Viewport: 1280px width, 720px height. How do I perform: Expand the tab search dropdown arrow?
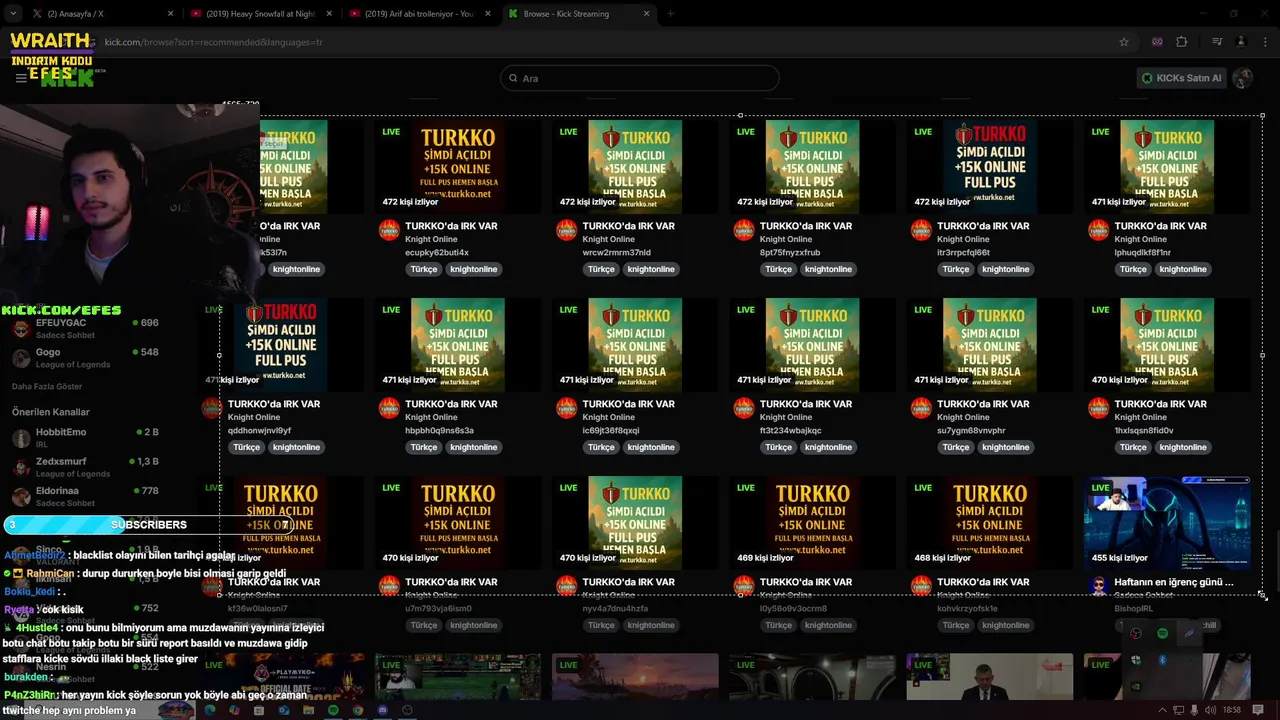12,14
